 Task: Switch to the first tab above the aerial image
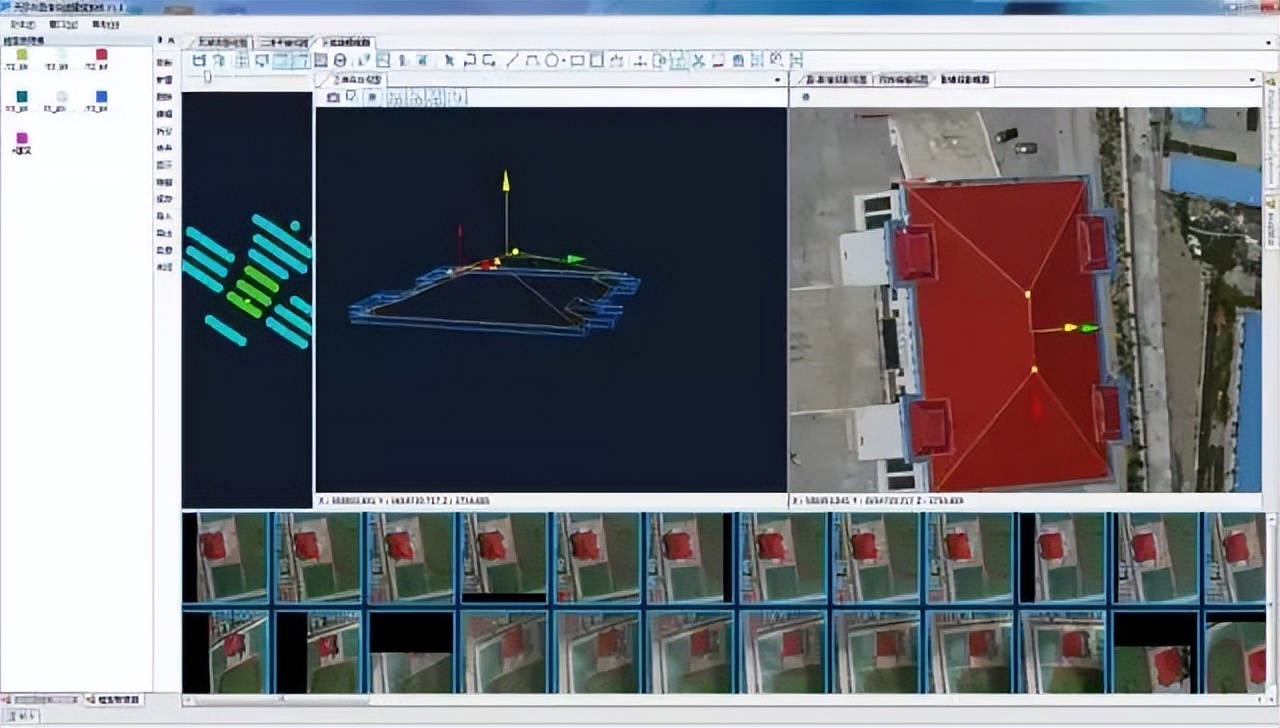830,79
